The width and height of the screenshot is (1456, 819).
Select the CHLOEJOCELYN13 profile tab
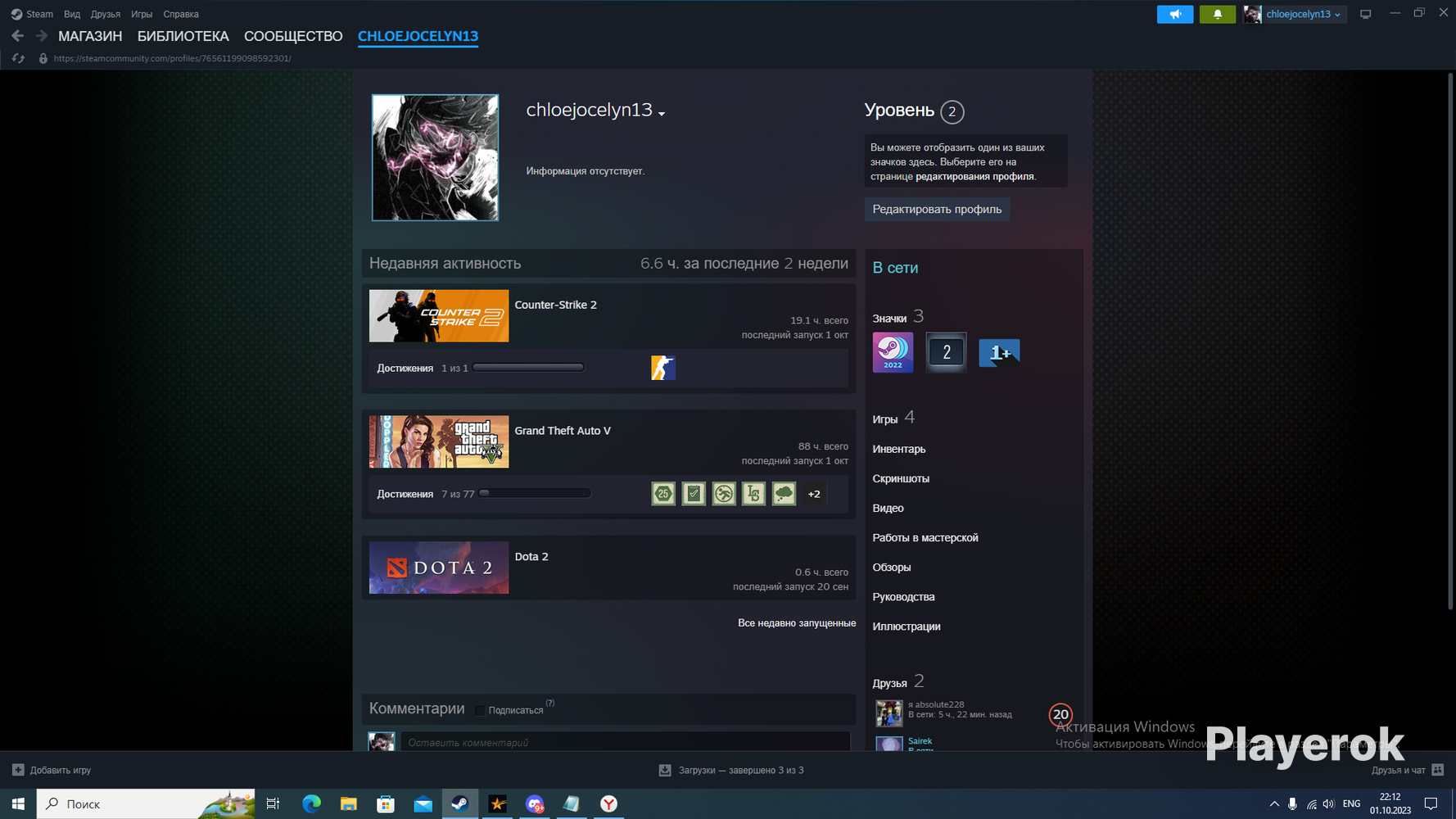click(418, 36)
